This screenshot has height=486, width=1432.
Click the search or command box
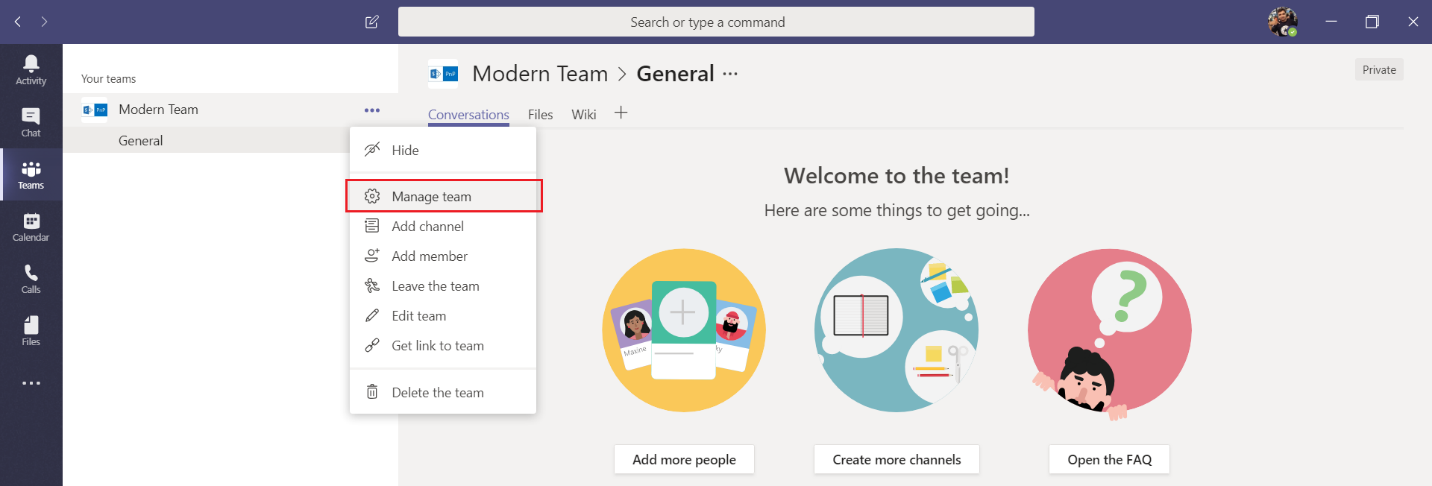(715, 22)
